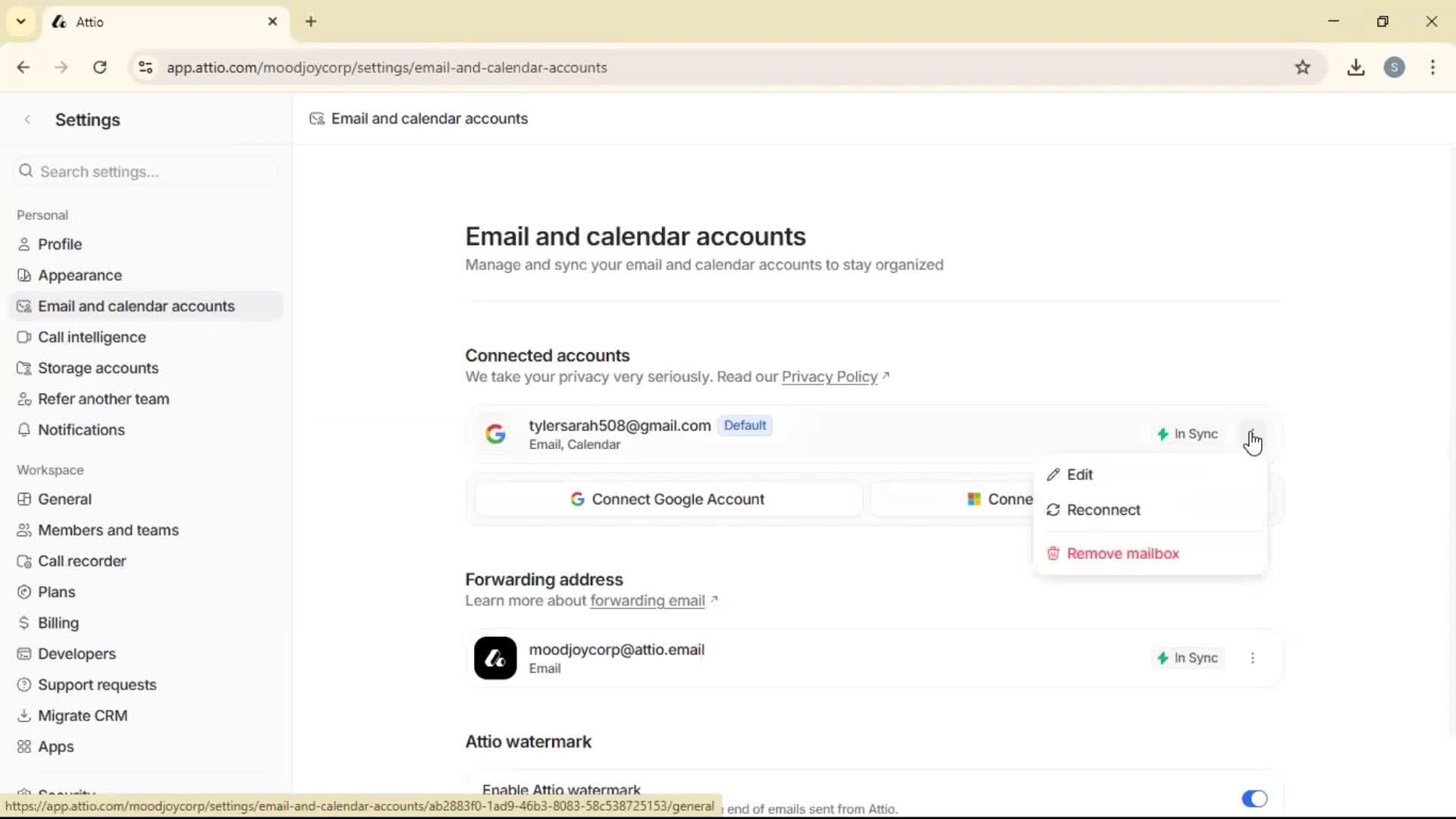1456x819 pixels.
Task: Click the Search settings field
Action: pyautogui.click(x=146, y=171)
